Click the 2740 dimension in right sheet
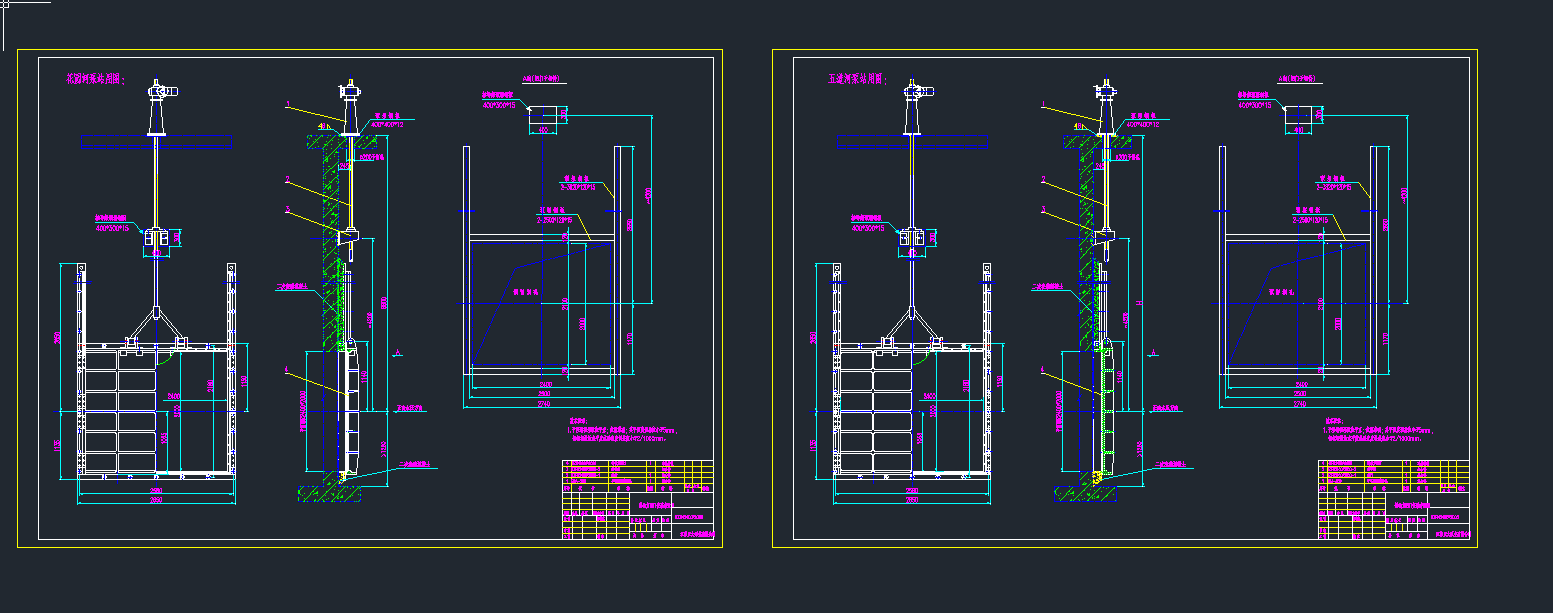 pos(1301,406)
